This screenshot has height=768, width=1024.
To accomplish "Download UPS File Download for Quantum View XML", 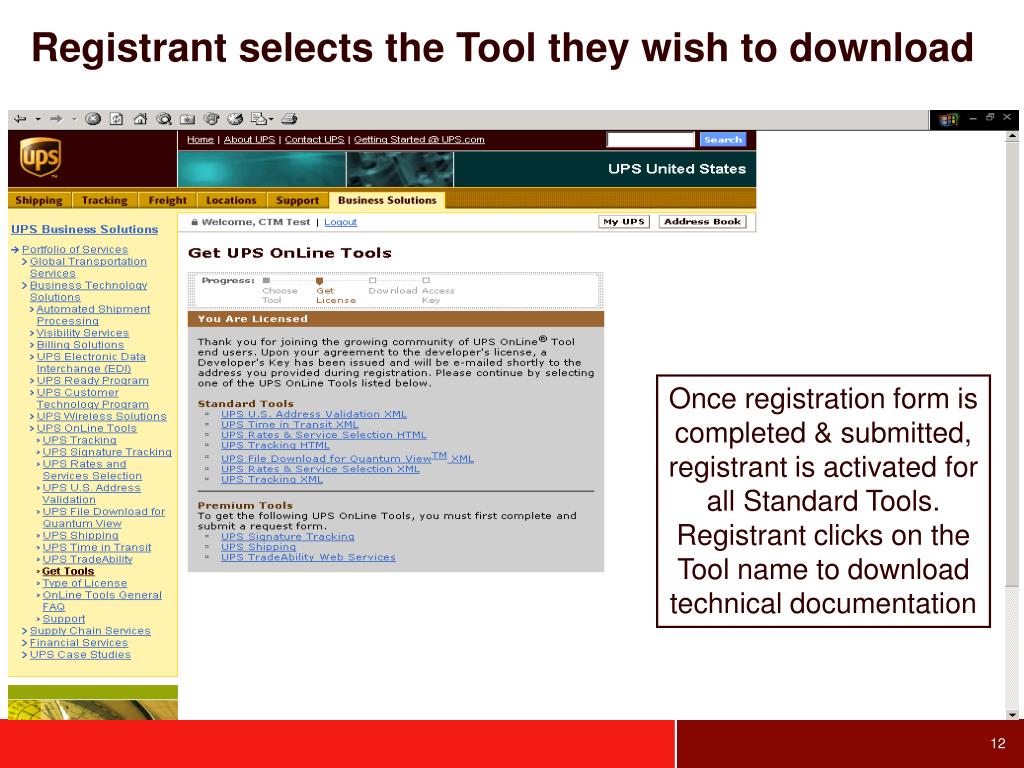I will click(x=347, y=458).
